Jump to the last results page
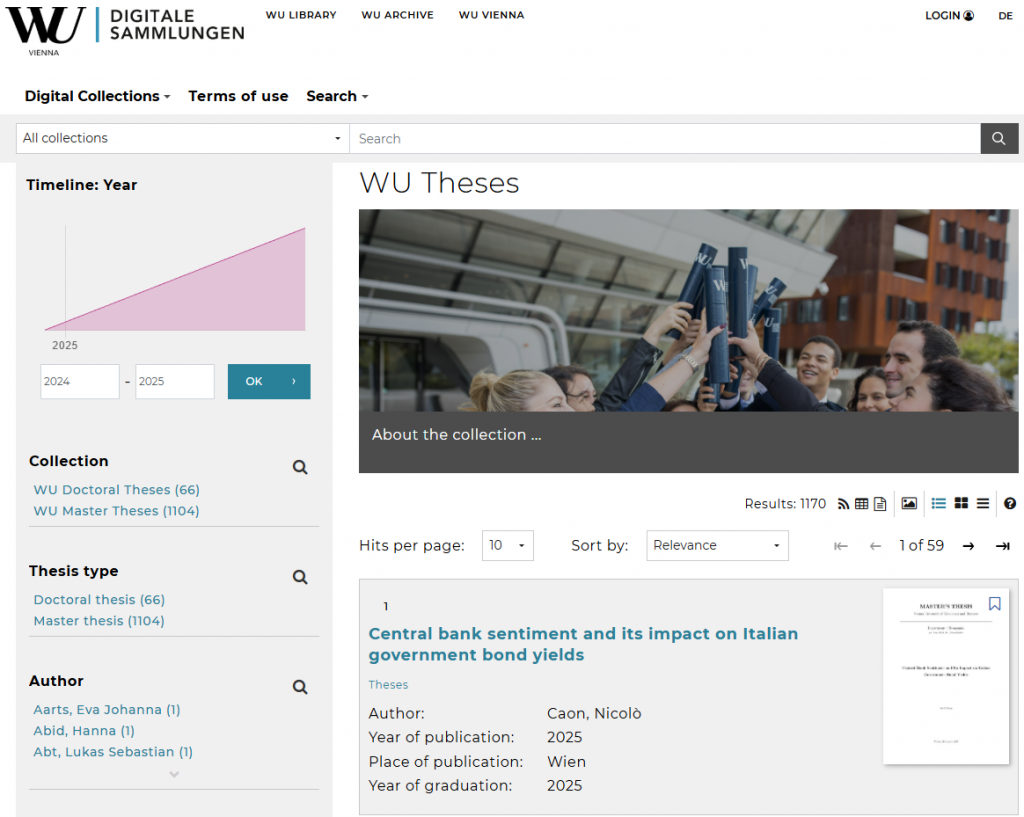Screen dimensions: 1024x817 [1002, 546]
